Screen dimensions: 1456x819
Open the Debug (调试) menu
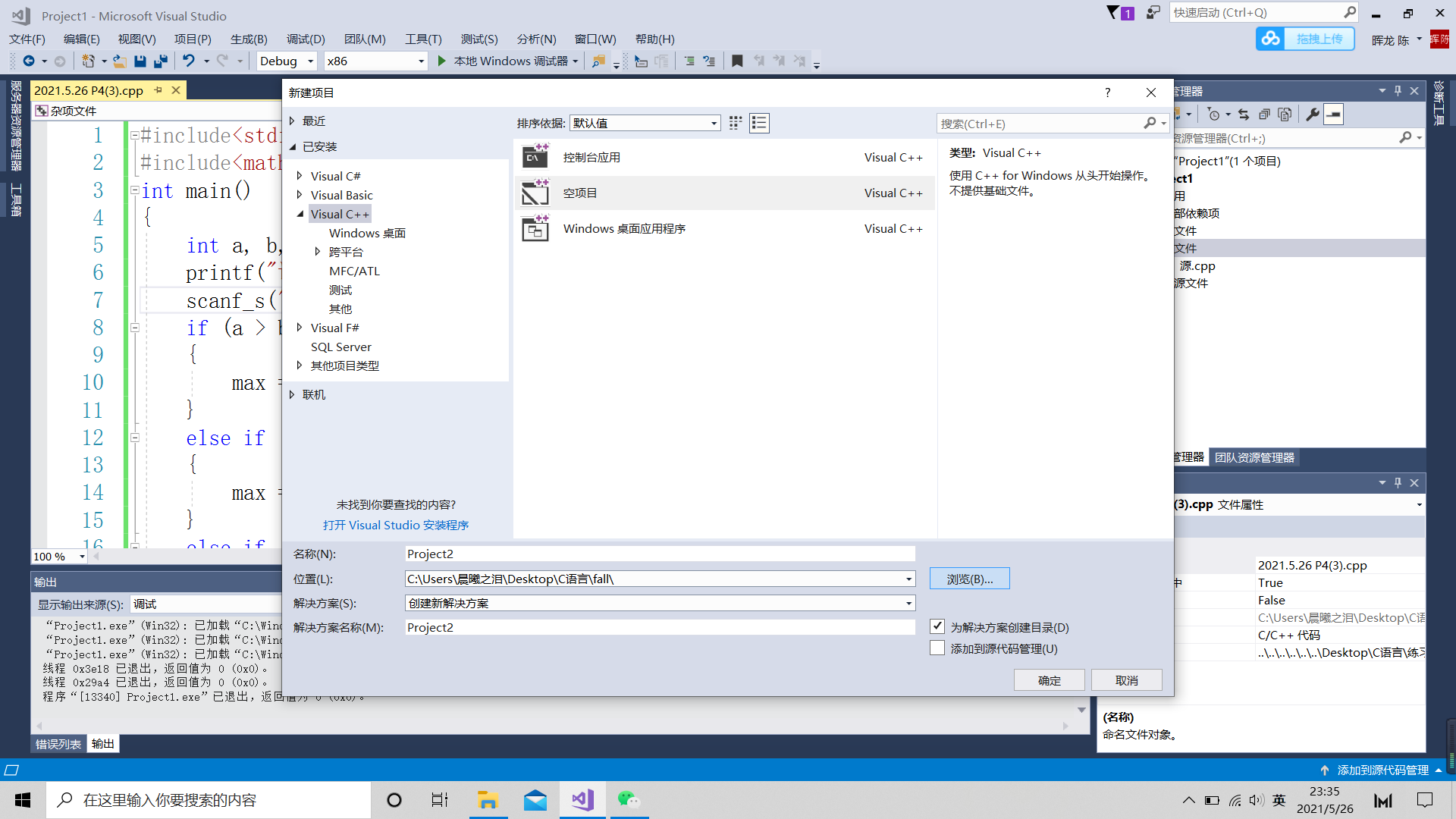306,39
